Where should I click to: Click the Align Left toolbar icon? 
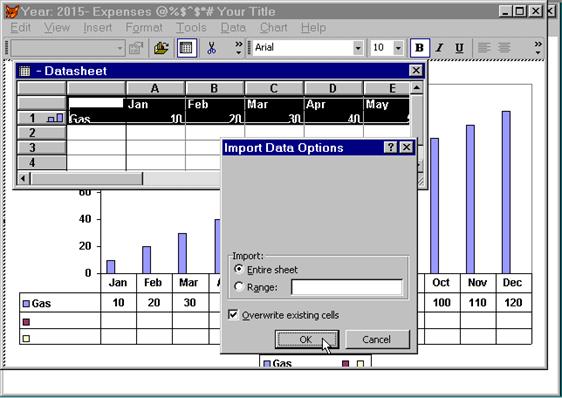coord(484,48)
